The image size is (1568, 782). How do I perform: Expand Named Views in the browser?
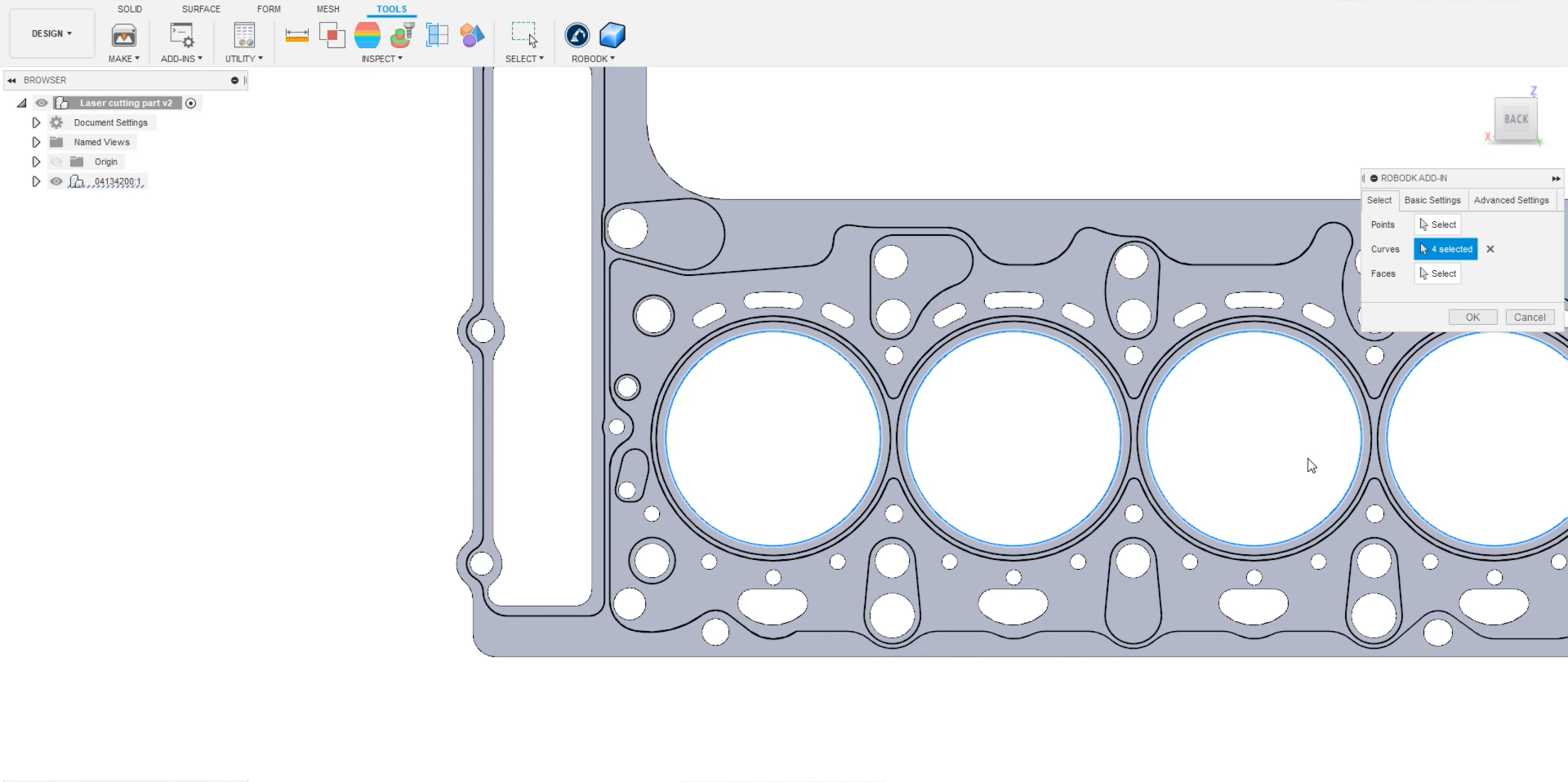coord(36,142)
